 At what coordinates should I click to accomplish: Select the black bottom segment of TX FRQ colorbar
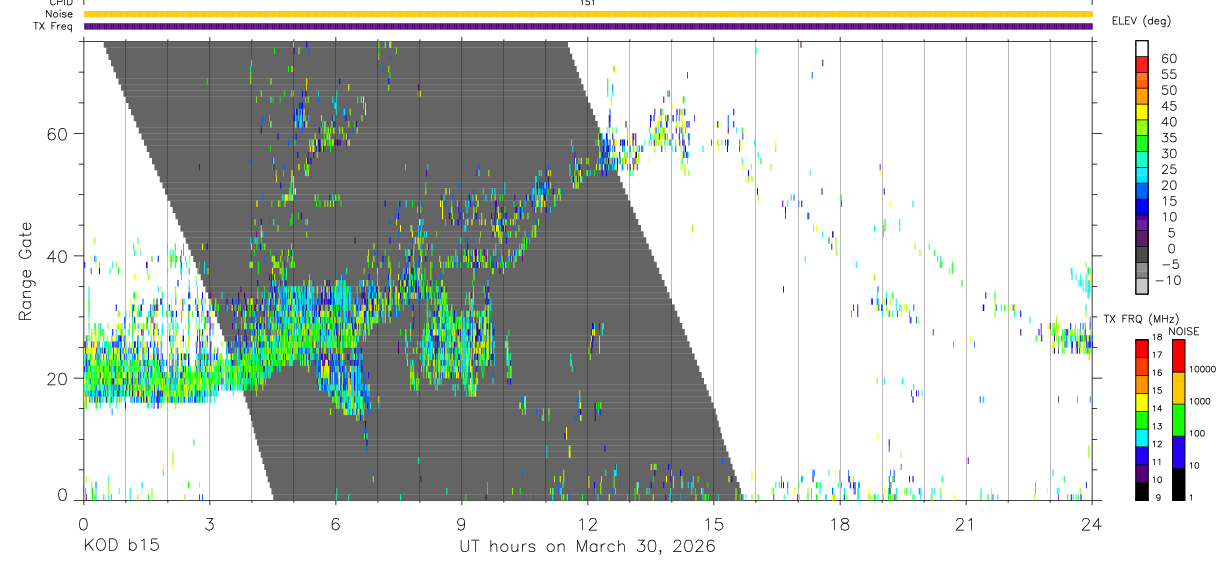[1142, 491]
